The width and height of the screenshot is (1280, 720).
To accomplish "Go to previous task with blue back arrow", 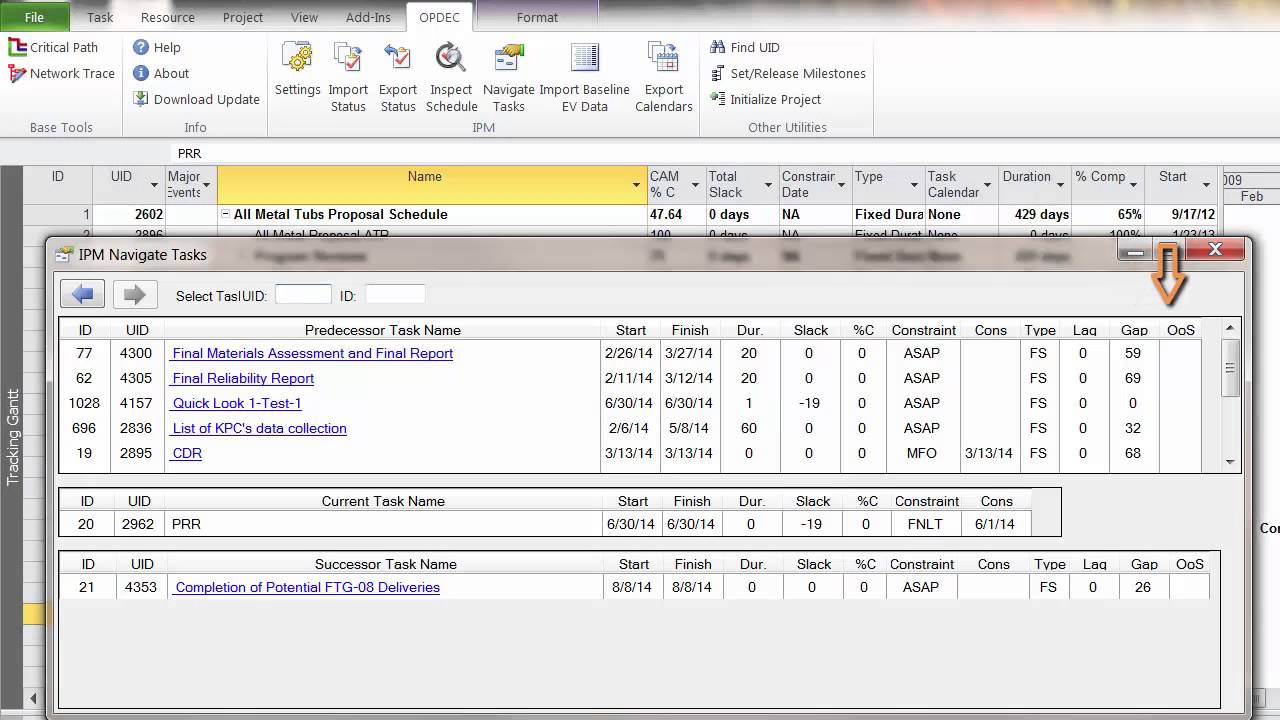I will tap(83, 294).
